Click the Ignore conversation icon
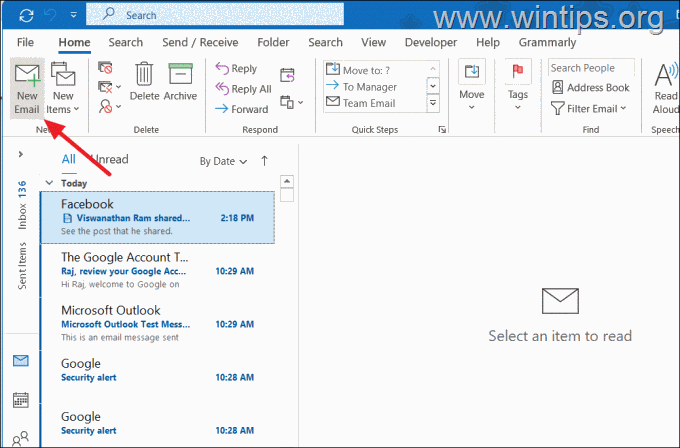Image resolution: width=680 pixels, height=448 pixels. (x=105, y=68)
